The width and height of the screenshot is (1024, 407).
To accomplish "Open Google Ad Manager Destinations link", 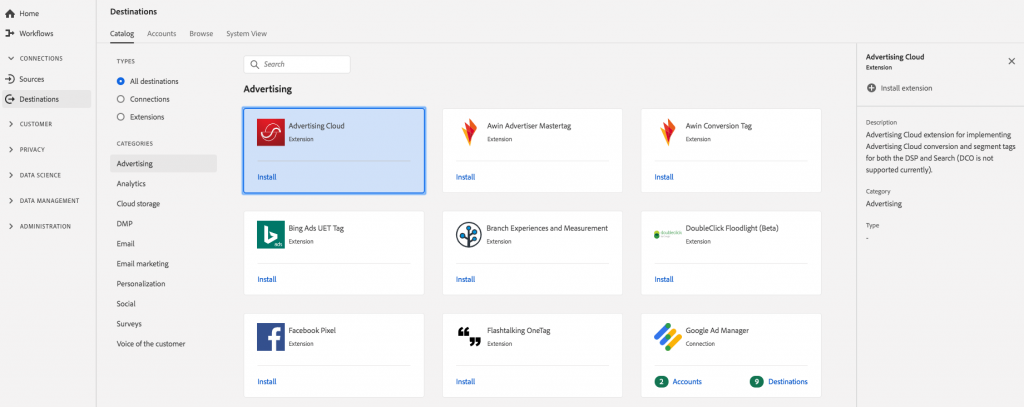I will pos(788,382).
